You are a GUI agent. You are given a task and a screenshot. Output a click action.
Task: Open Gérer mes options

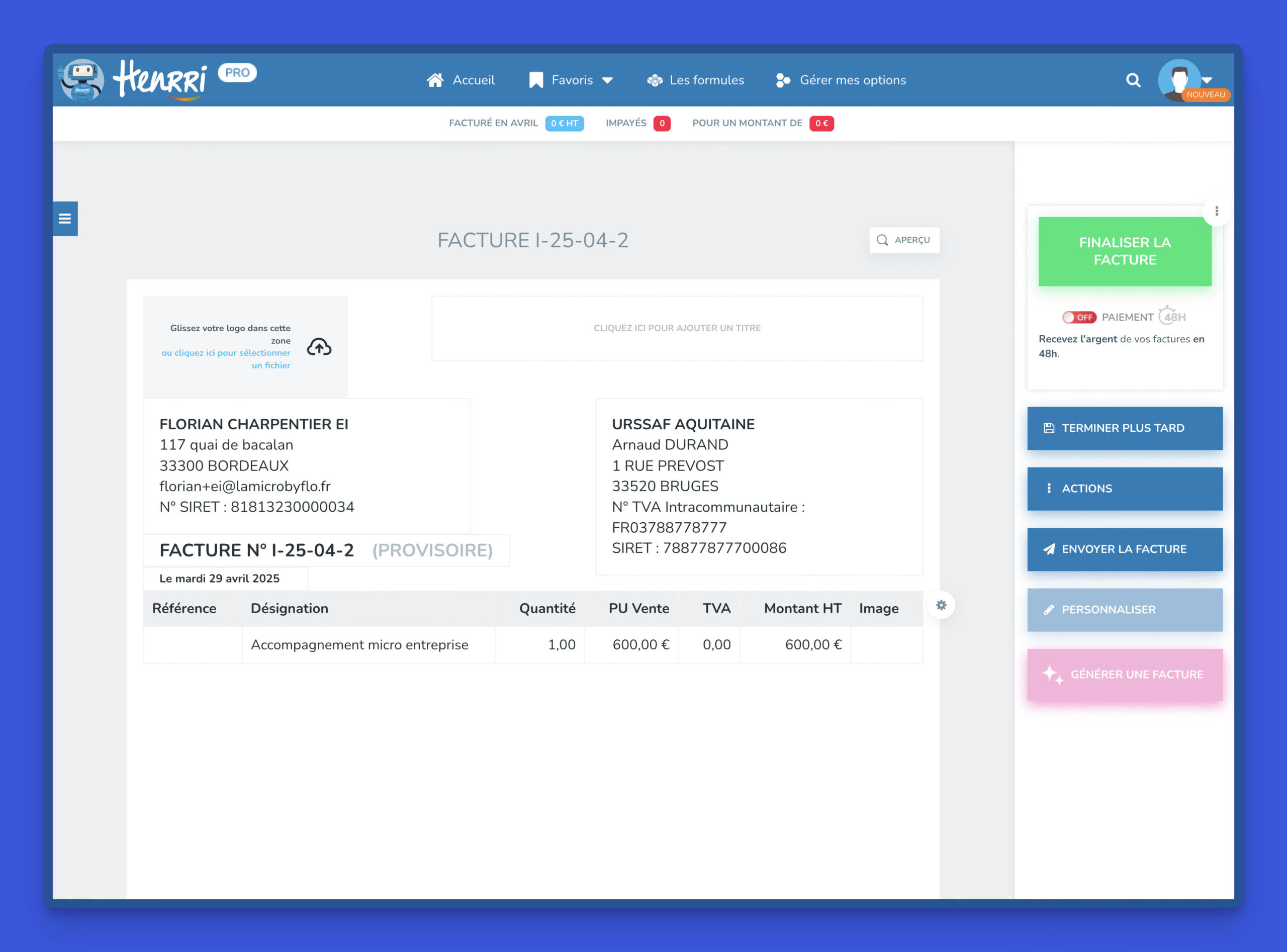pyautogui.click(x=841, y=80)
